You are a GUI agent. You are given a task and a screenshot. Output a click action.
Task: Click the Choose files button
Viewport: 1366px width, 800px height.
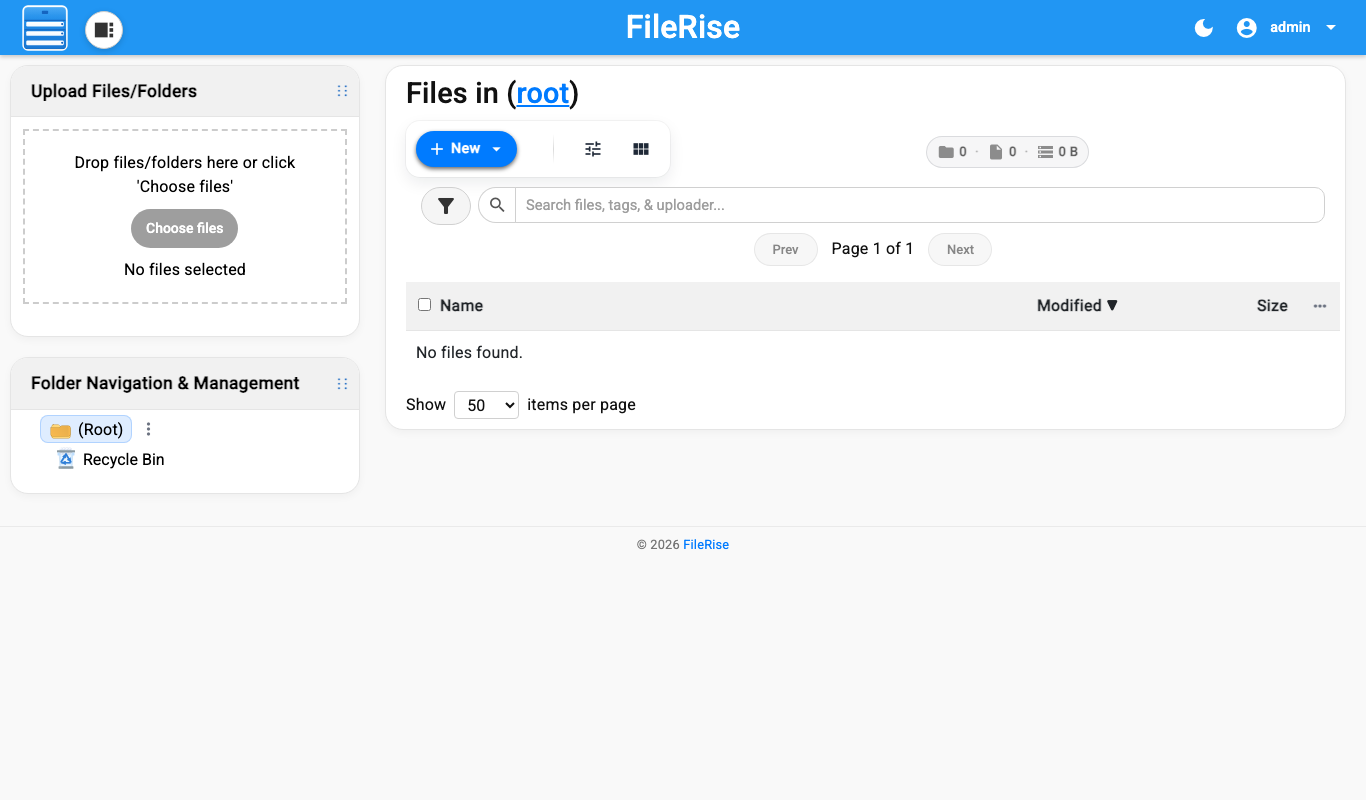[184, 228]
